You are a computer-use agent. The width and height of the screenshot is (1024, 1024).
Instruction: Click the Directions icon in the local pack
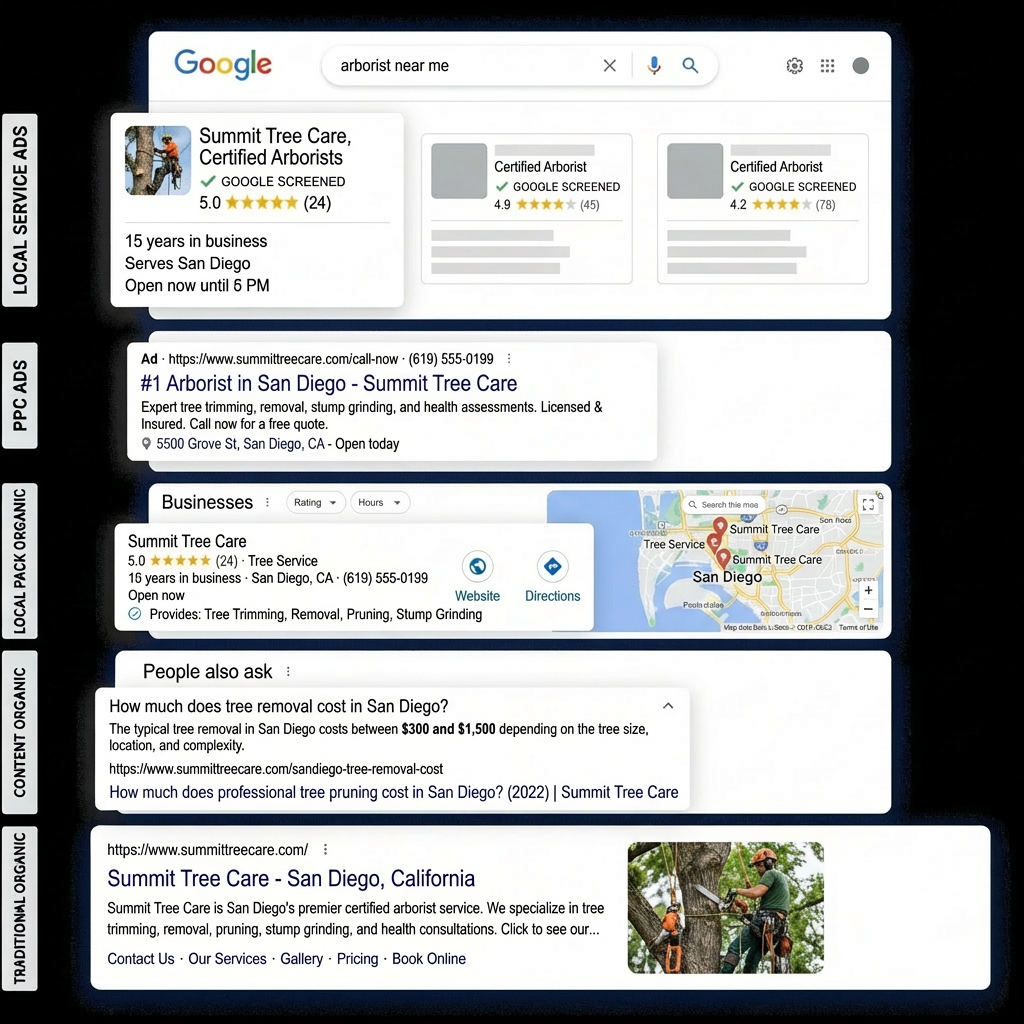(552, 567)
